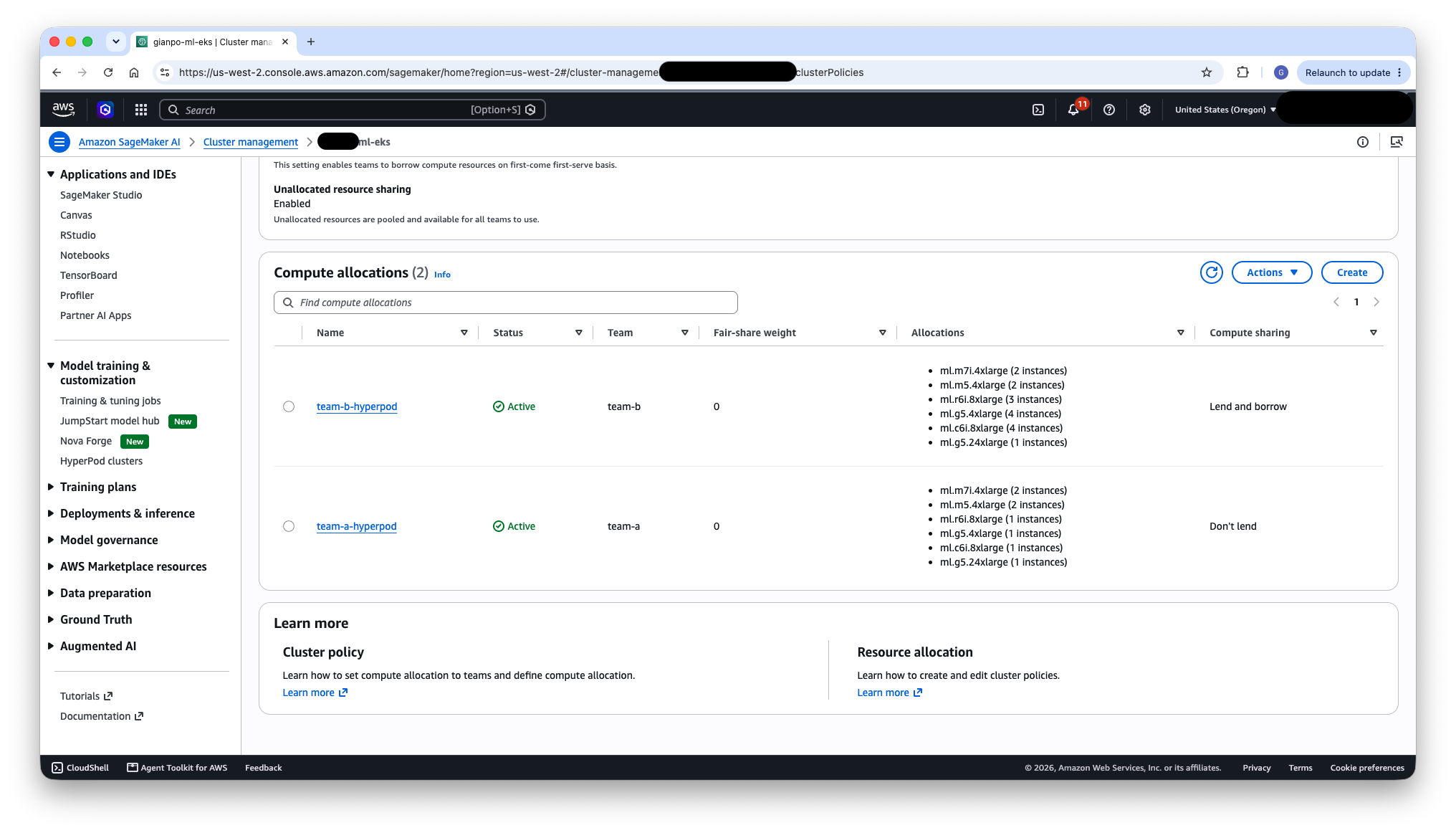Click the Find compute allocations search field
The height and width of the screenshot is (833, 1456).
(505, 303)
